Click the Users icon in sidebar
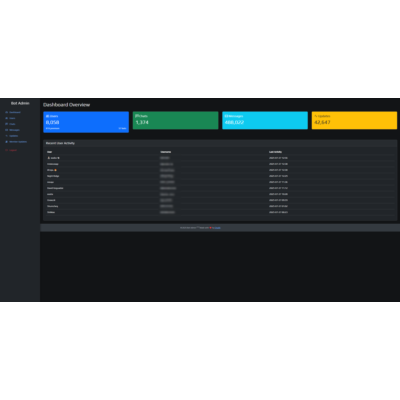Viewport: 400px width, 400px height. (7, 118)
